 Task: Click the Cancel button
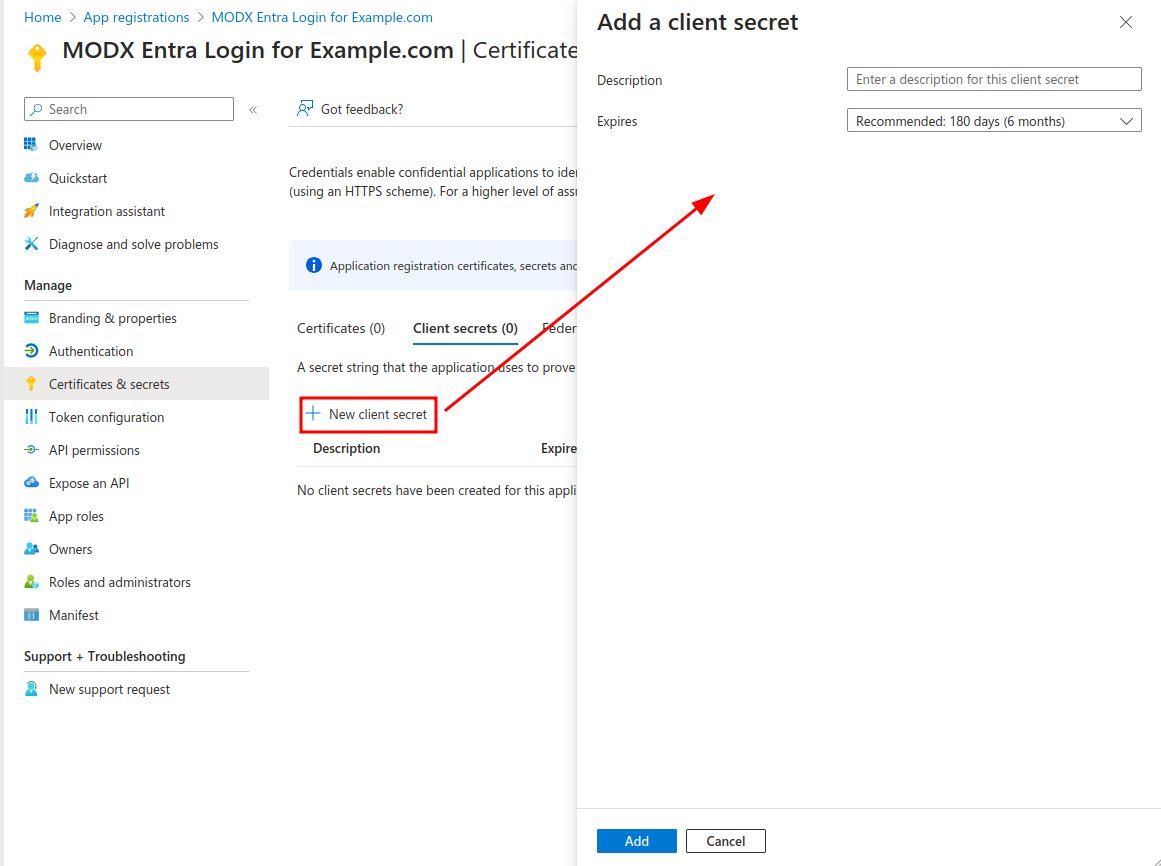(x=725, y=841)
